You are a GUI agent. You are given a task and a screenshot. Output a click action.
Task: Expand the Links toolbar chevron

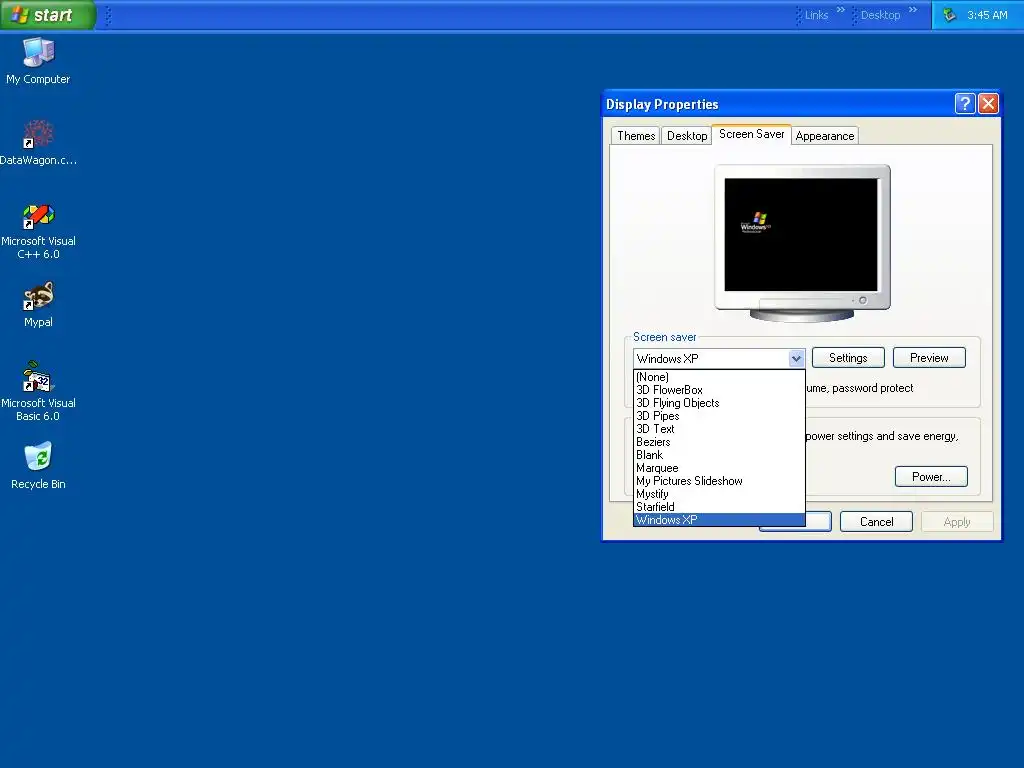[x=840, y=10]
